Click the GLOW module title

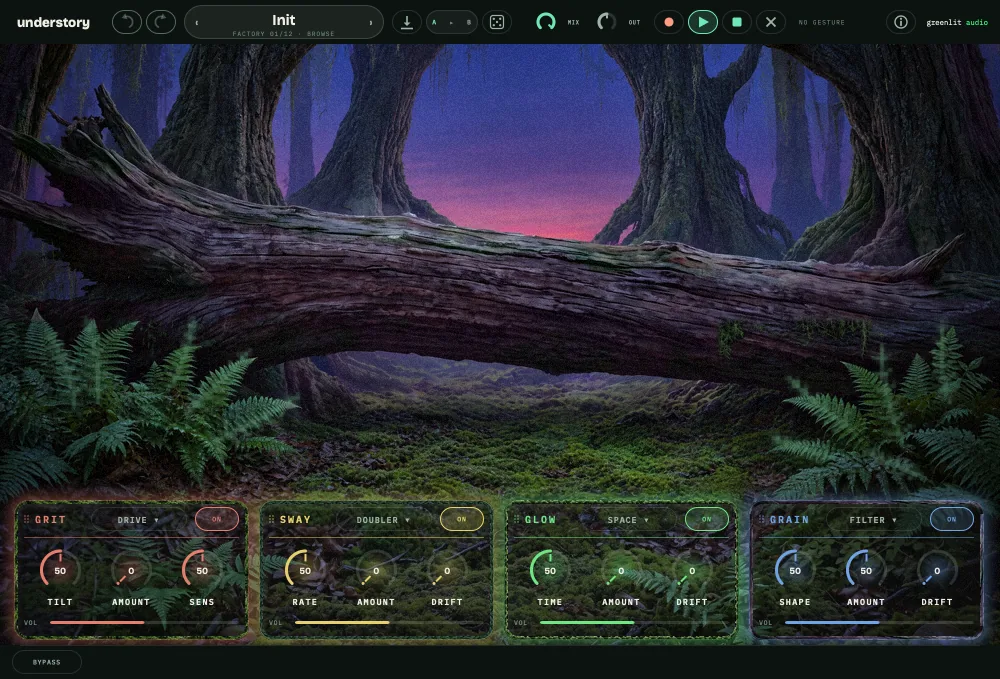pos(540,520)
